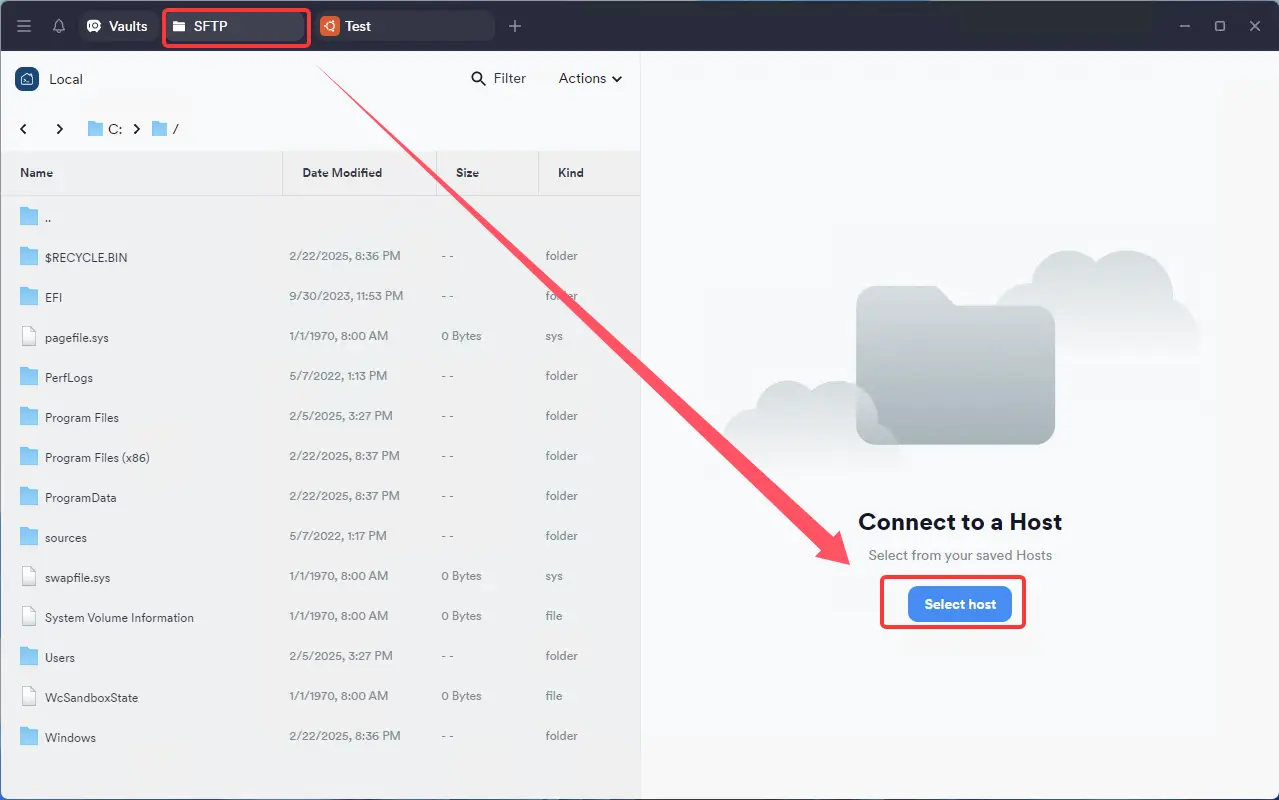Viewport: 1279px width, 800px height.
Task: Click the C: drive folder icon
Action: [x=96, y=129]
